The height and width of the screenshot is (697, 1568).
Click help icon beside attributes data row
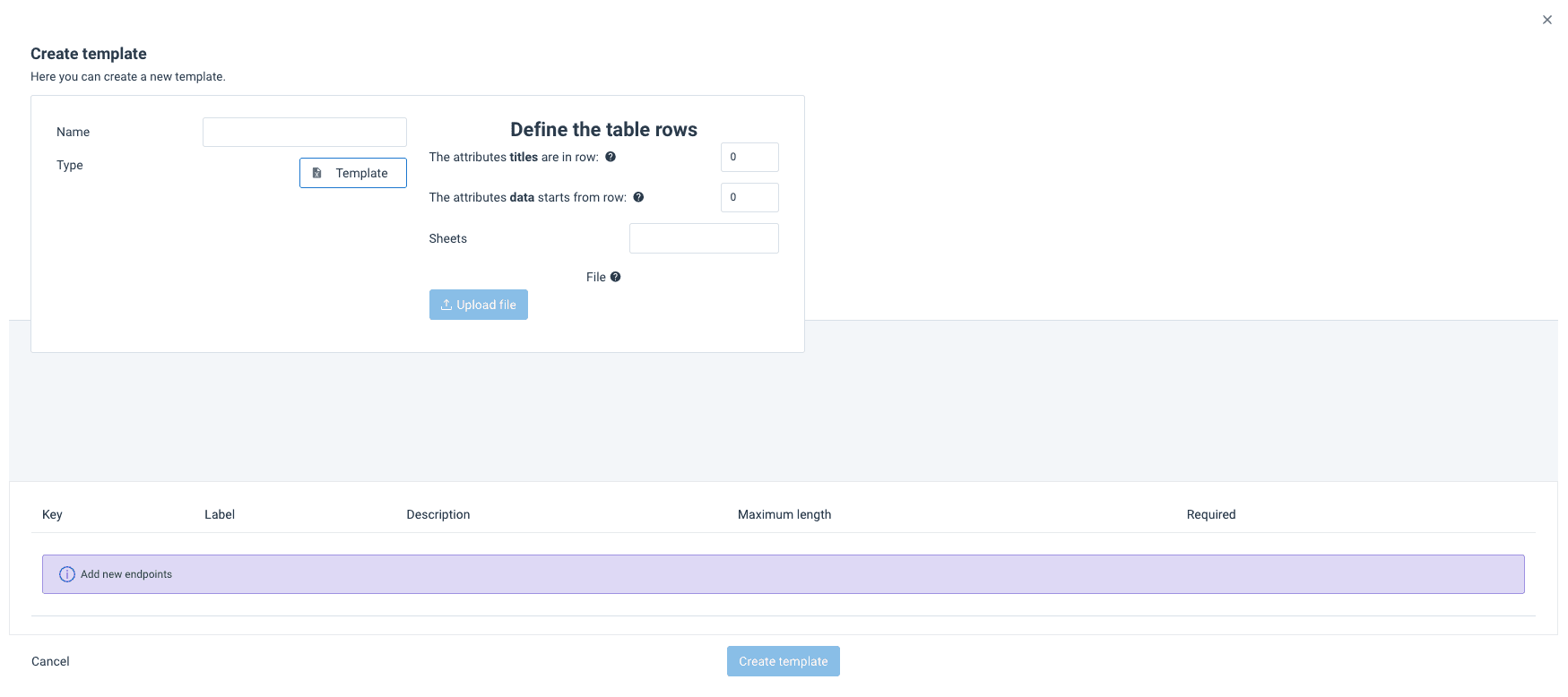(638, 197)
